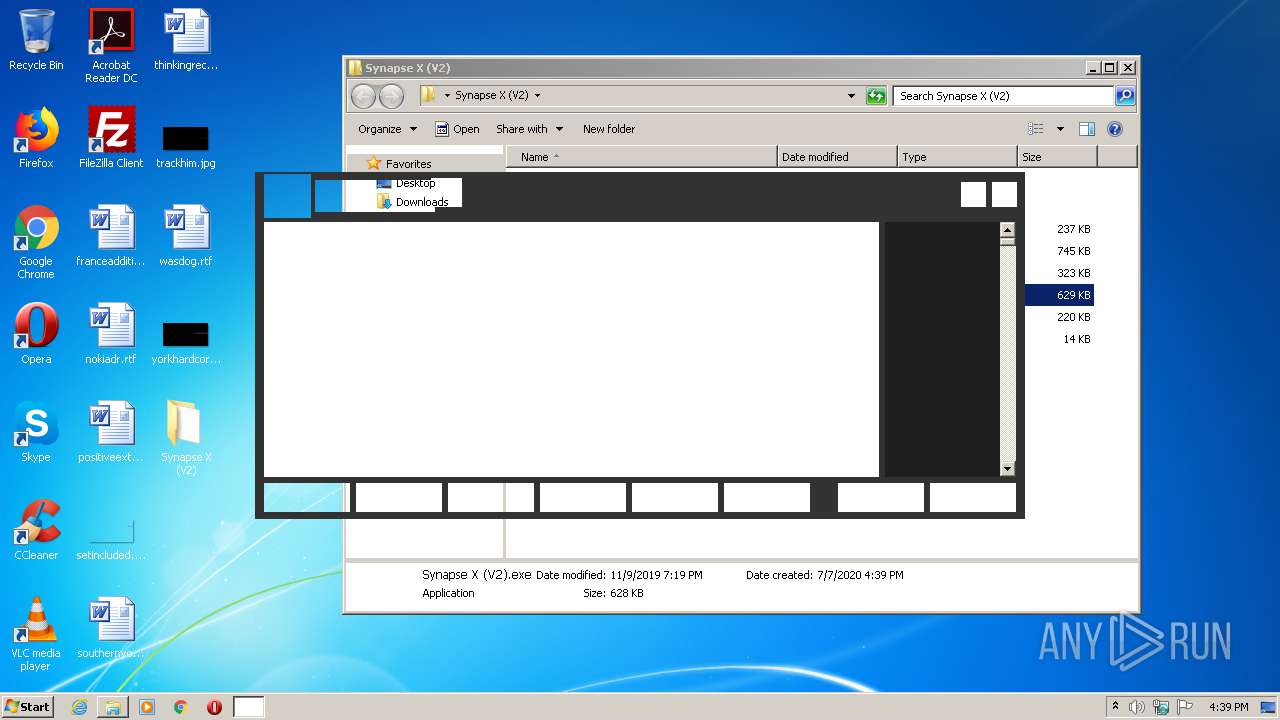Click the Synapse window scrollbar up arrow
This screenshot has width=1280, height=720.
pos(1007,230)
